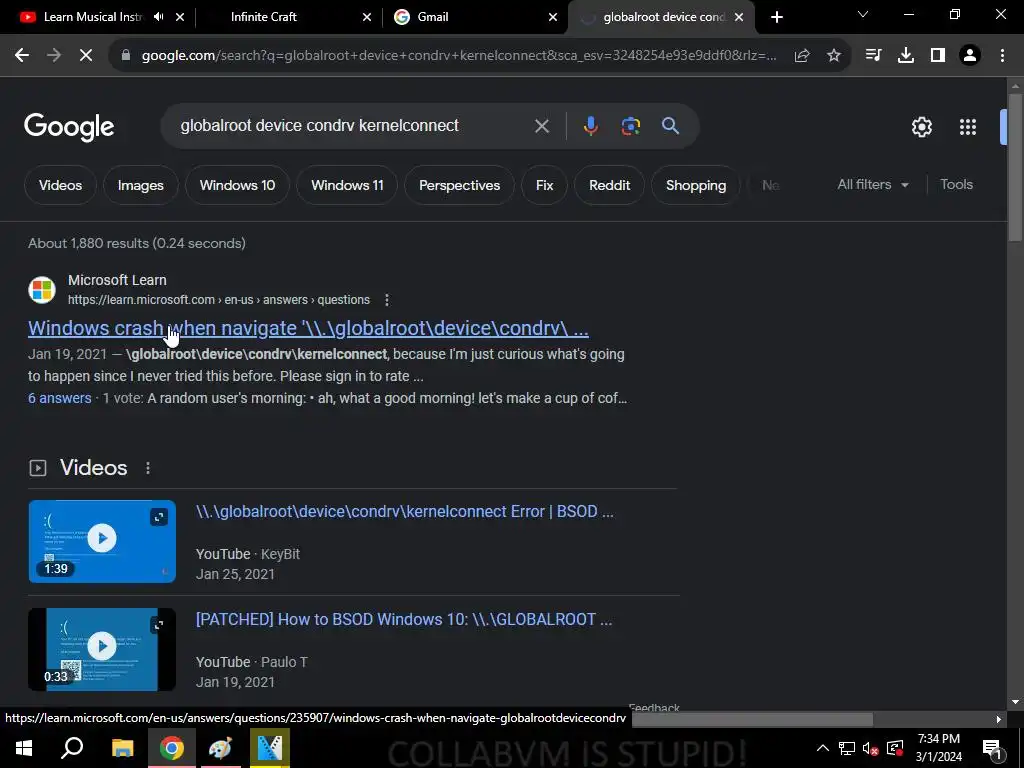Go back using the browser back arrow

coord(22,56)
